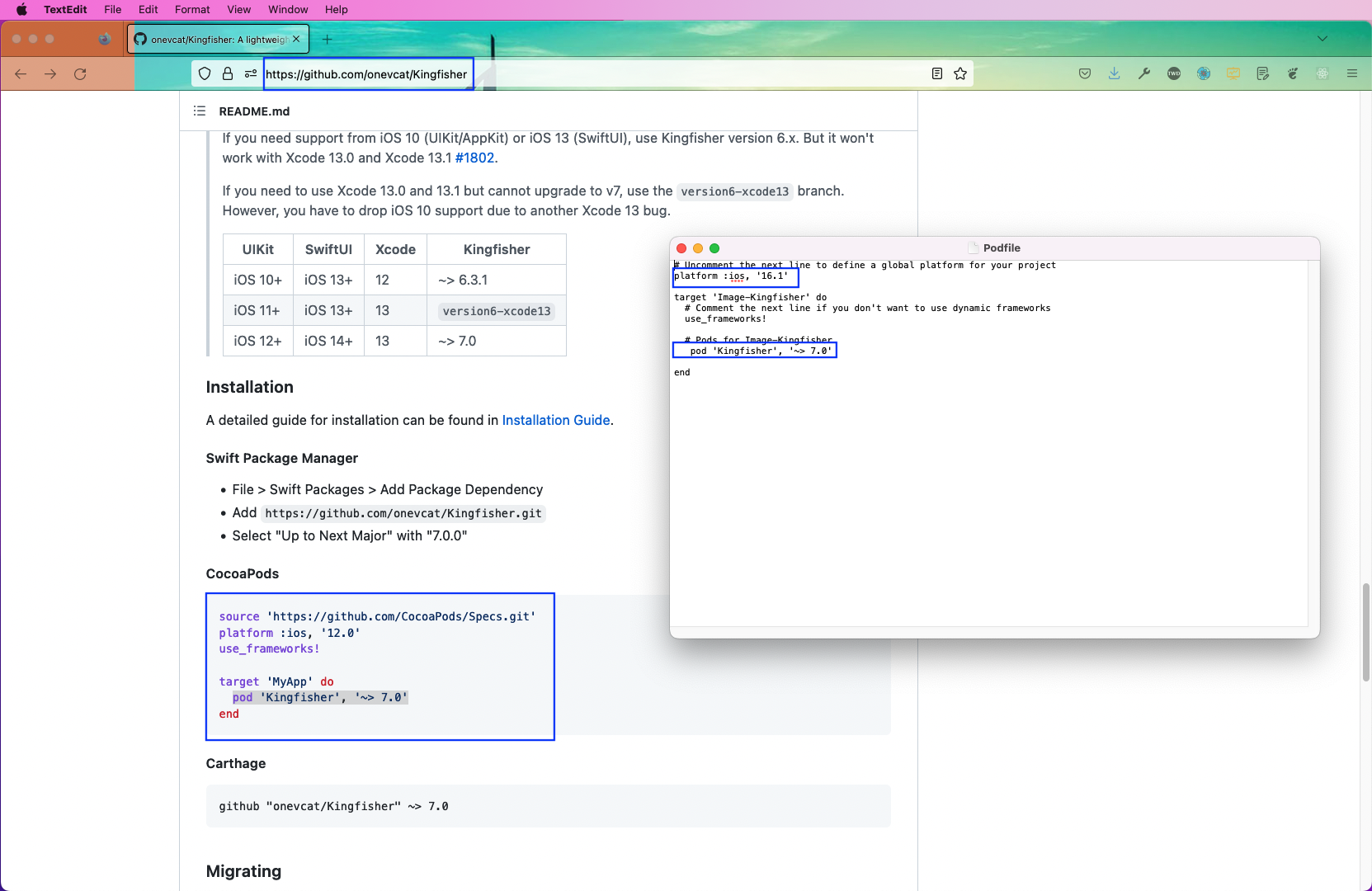Click the Installation heading
The width and height of the screenshot is (1372, 891).
point(249,387)
